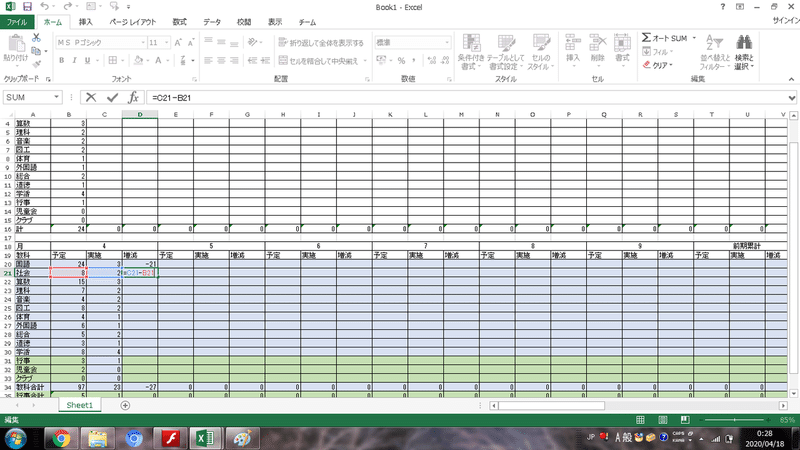800x450 pixels.
Task: Confirm formula entry with checkmark button
Action: [x=112, y=97]
